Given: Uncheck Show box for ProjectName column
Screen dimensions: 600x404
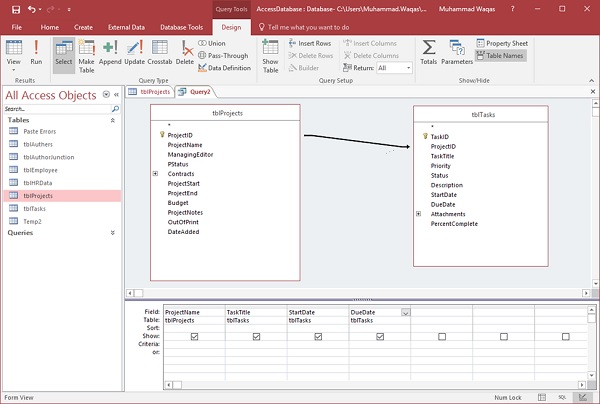Looking at the screenshot, I should (194, 336).
